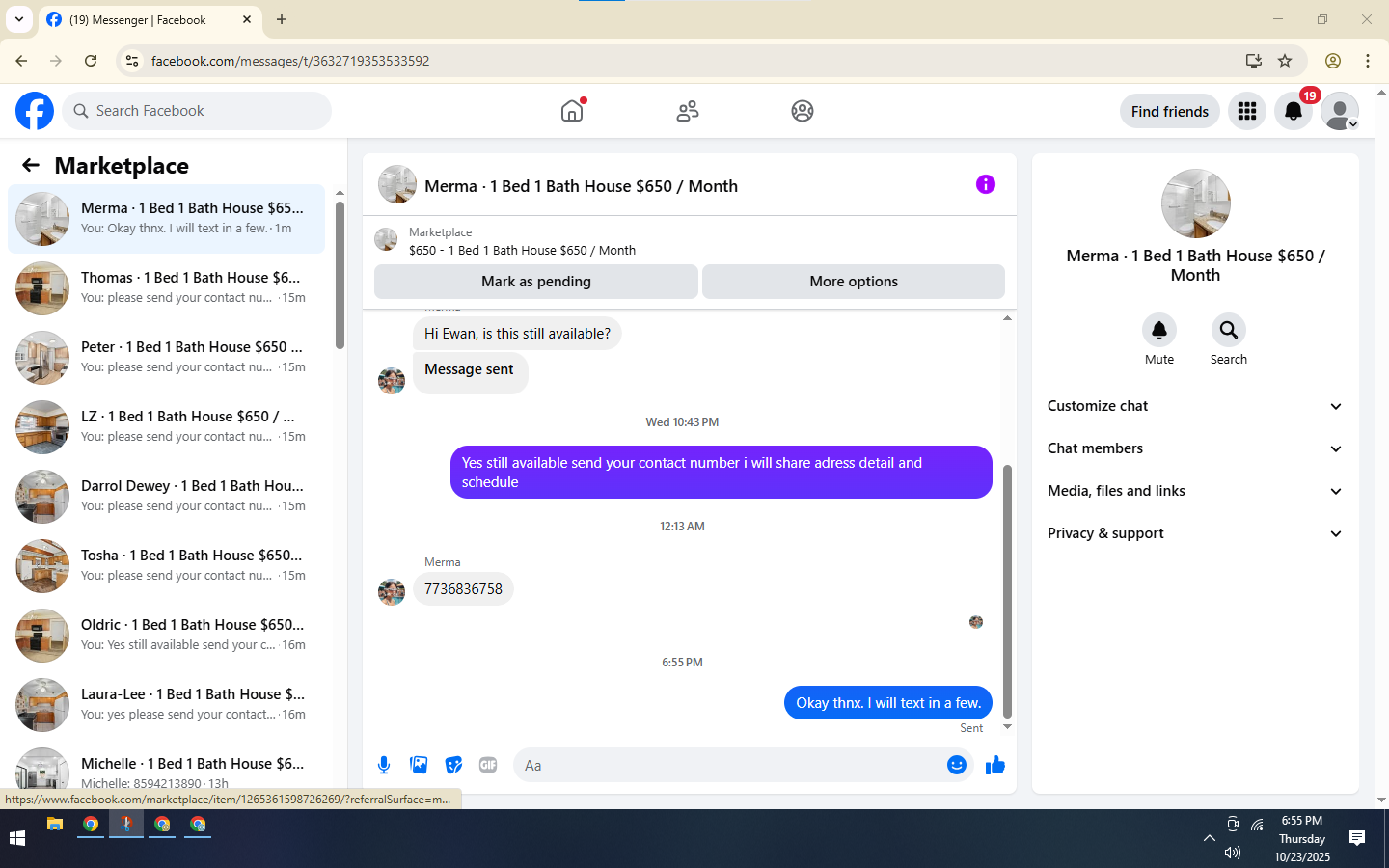
Task: Open conversation information purple icon
Action: (x=985, y=184)
